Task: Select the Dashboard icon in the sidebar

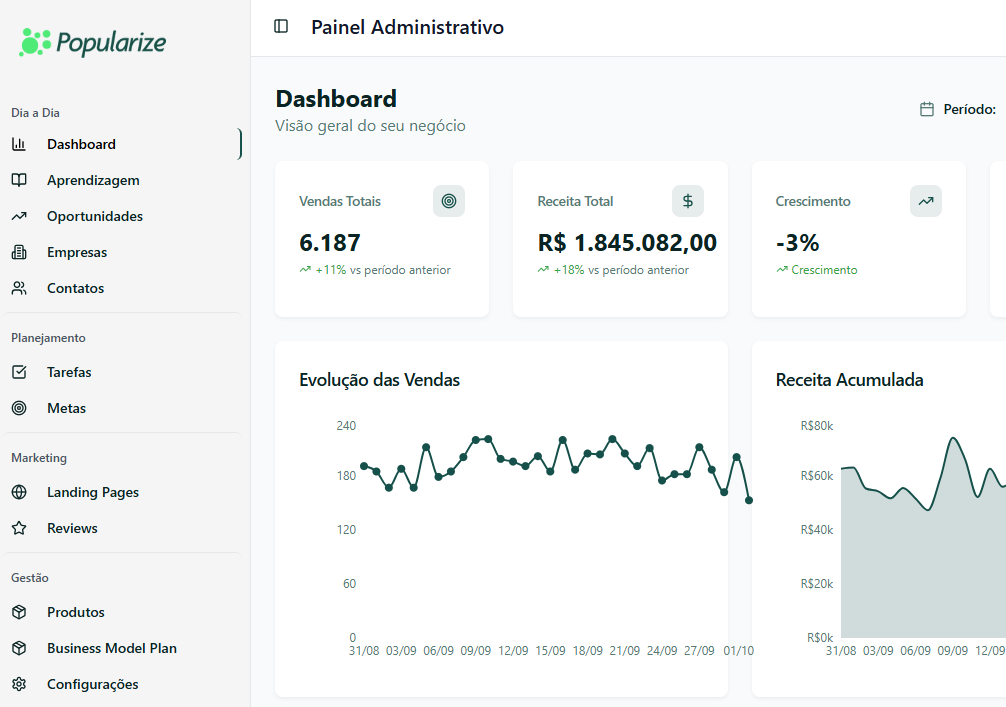Action: pos(22,143)
